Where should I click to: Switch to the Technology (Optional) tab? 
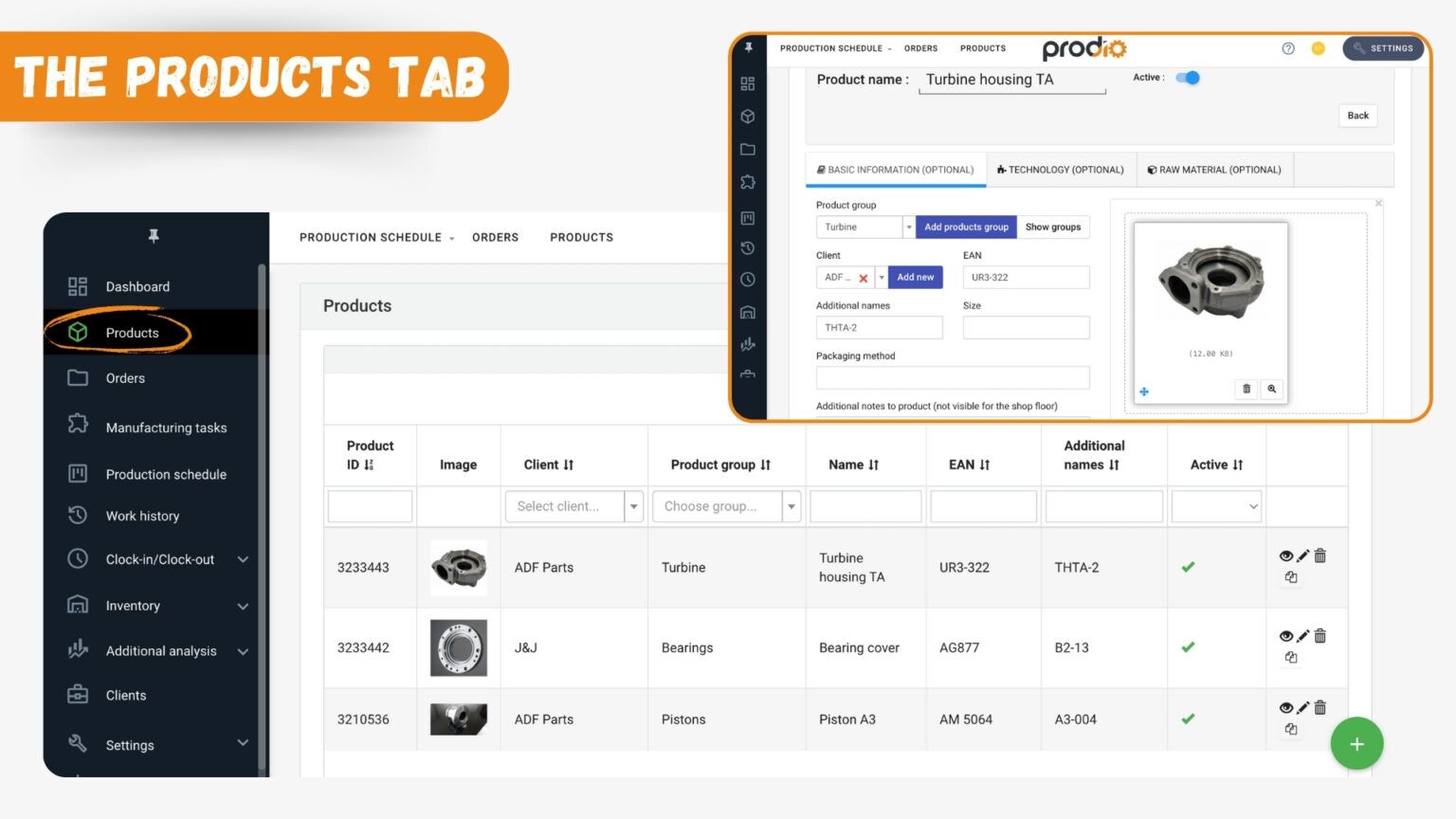(x=1060, y=170)
